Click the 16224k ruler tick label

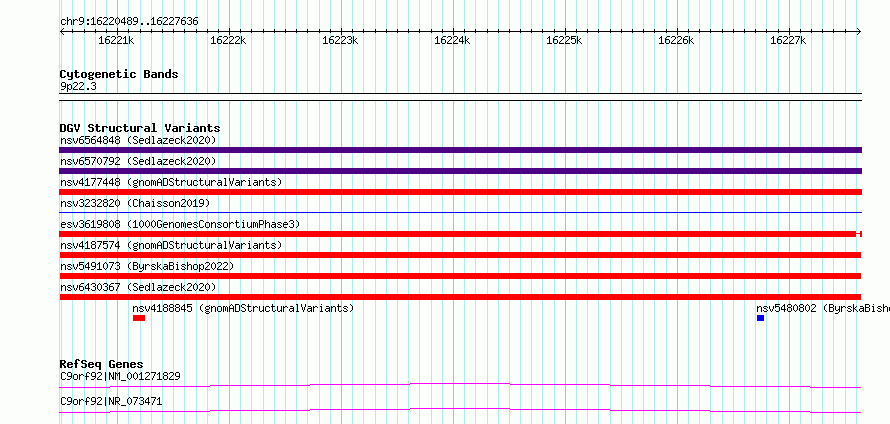point(452,40)
